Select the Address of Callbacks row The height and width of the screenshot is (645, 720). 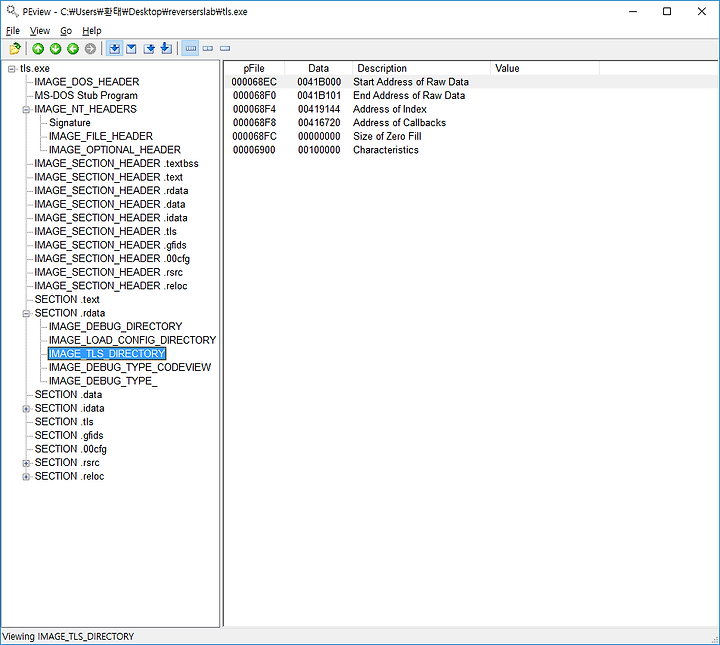click(x=471, y=123)
